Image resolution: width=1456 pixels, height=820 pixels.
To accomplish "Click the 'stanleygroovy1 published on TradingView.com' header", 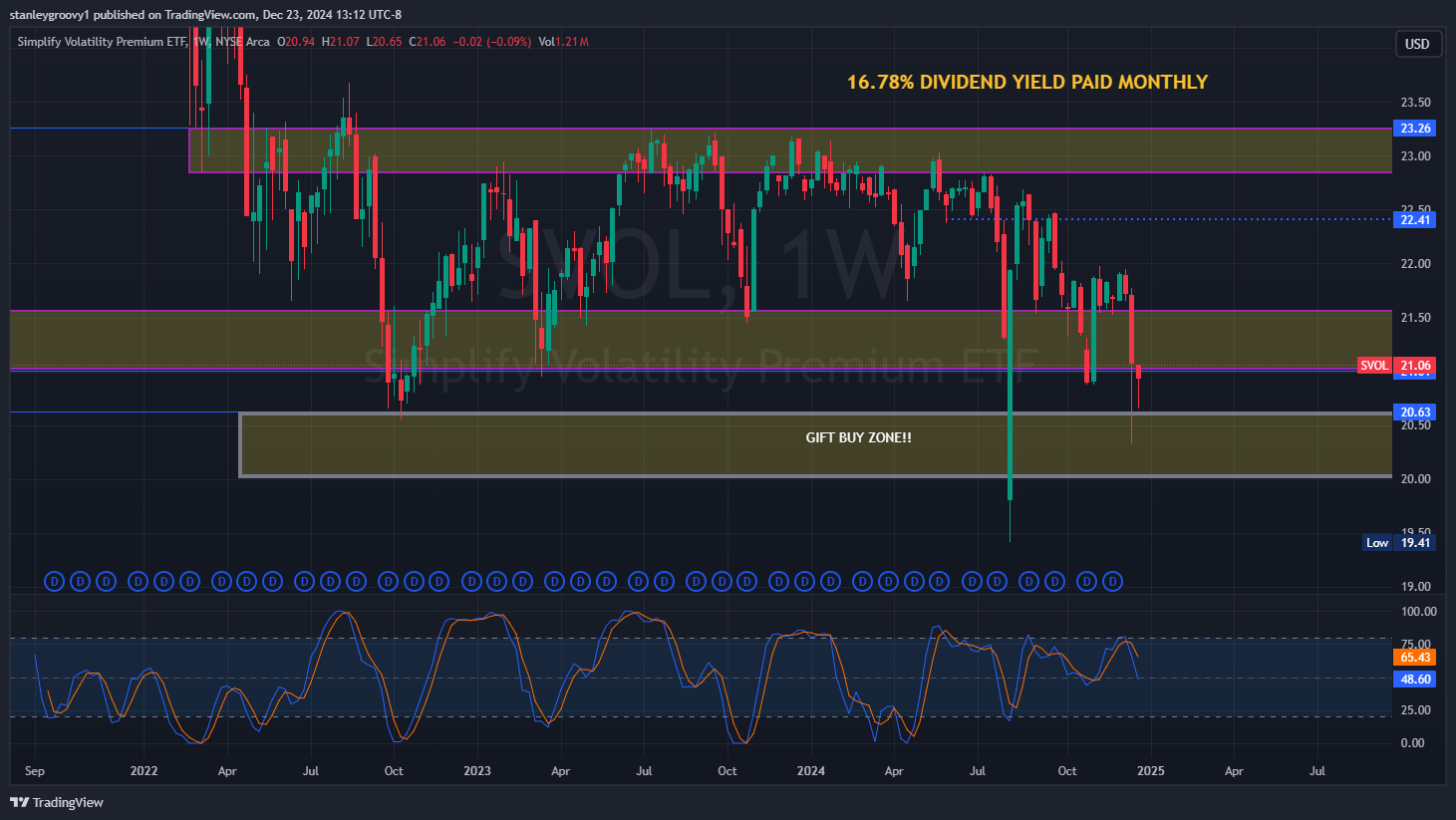I will (x=134, y=14).
